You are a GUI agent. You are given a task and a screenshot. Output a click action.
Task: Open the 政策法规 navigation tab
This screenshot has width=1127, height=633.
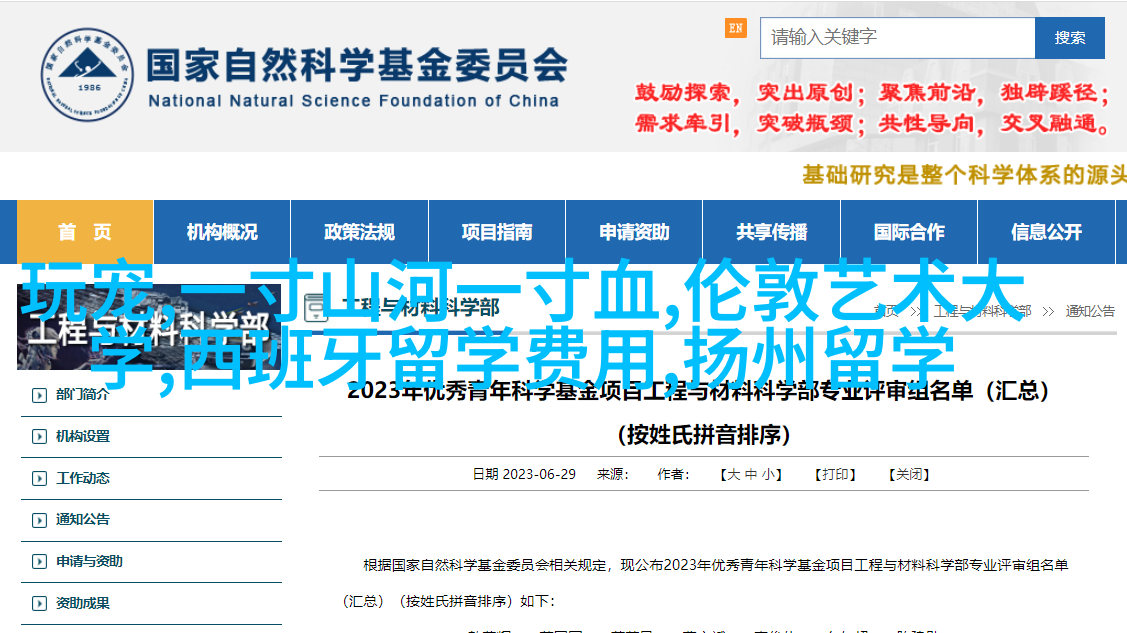tap(359, 232)
